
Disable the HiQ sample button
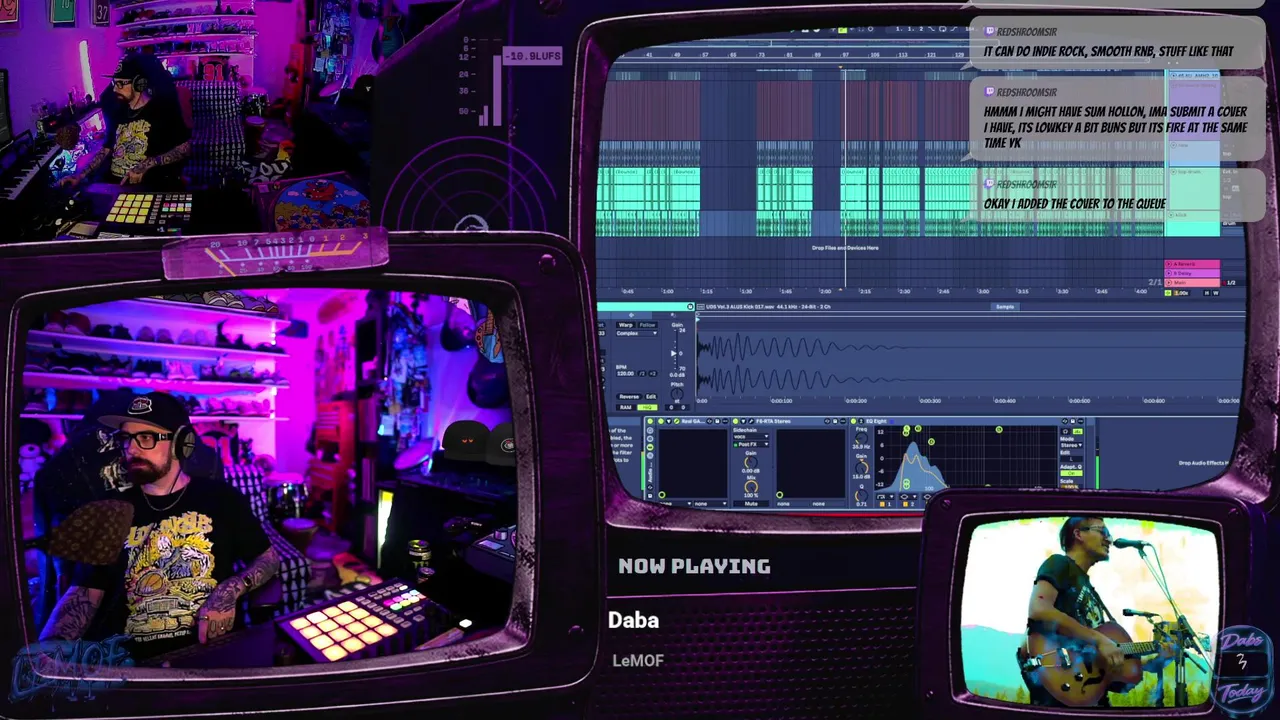click(648, 407)
